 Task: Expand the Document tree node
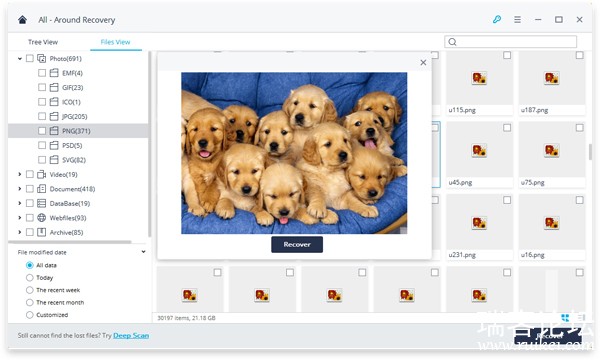pyautogui.click(x=20, y=189)
